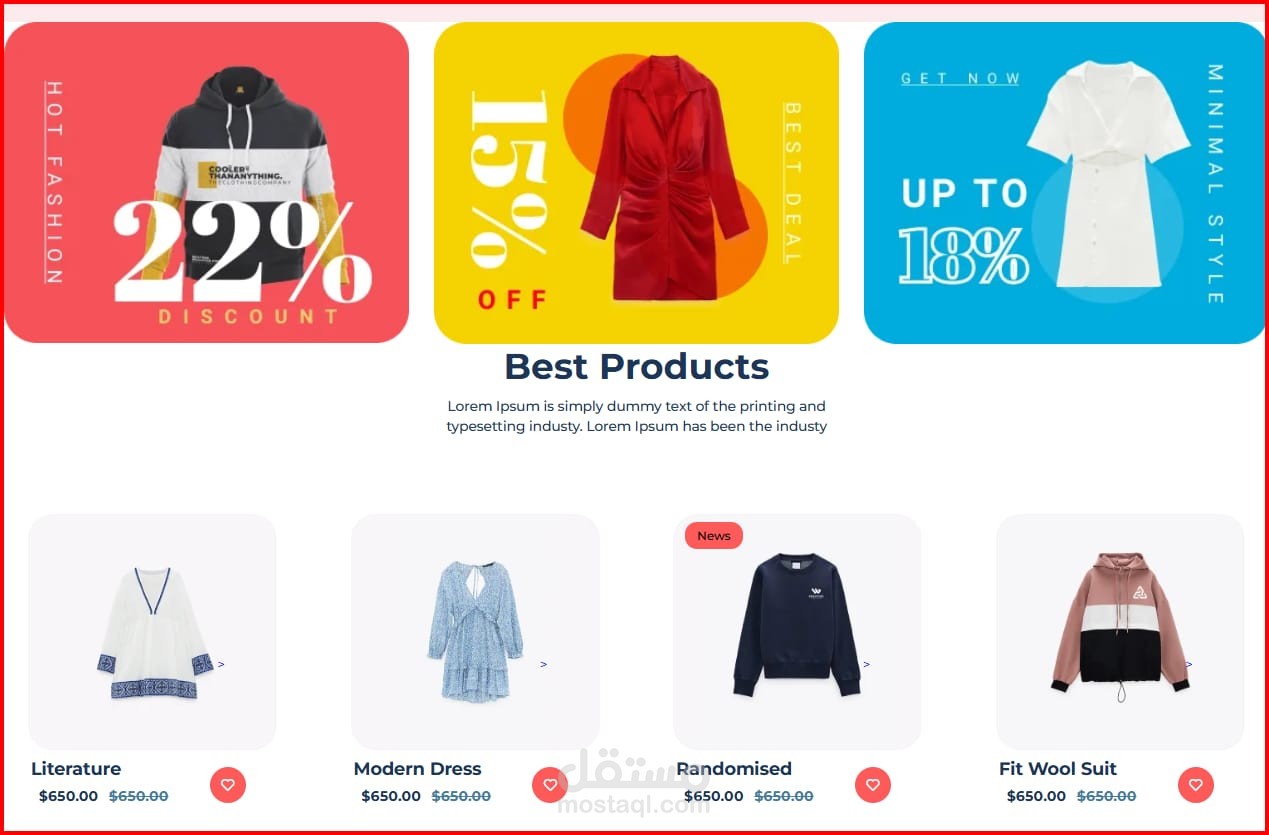Click the arrow beside the blue floral dress
1269x835 pixels.
point(543,664)
